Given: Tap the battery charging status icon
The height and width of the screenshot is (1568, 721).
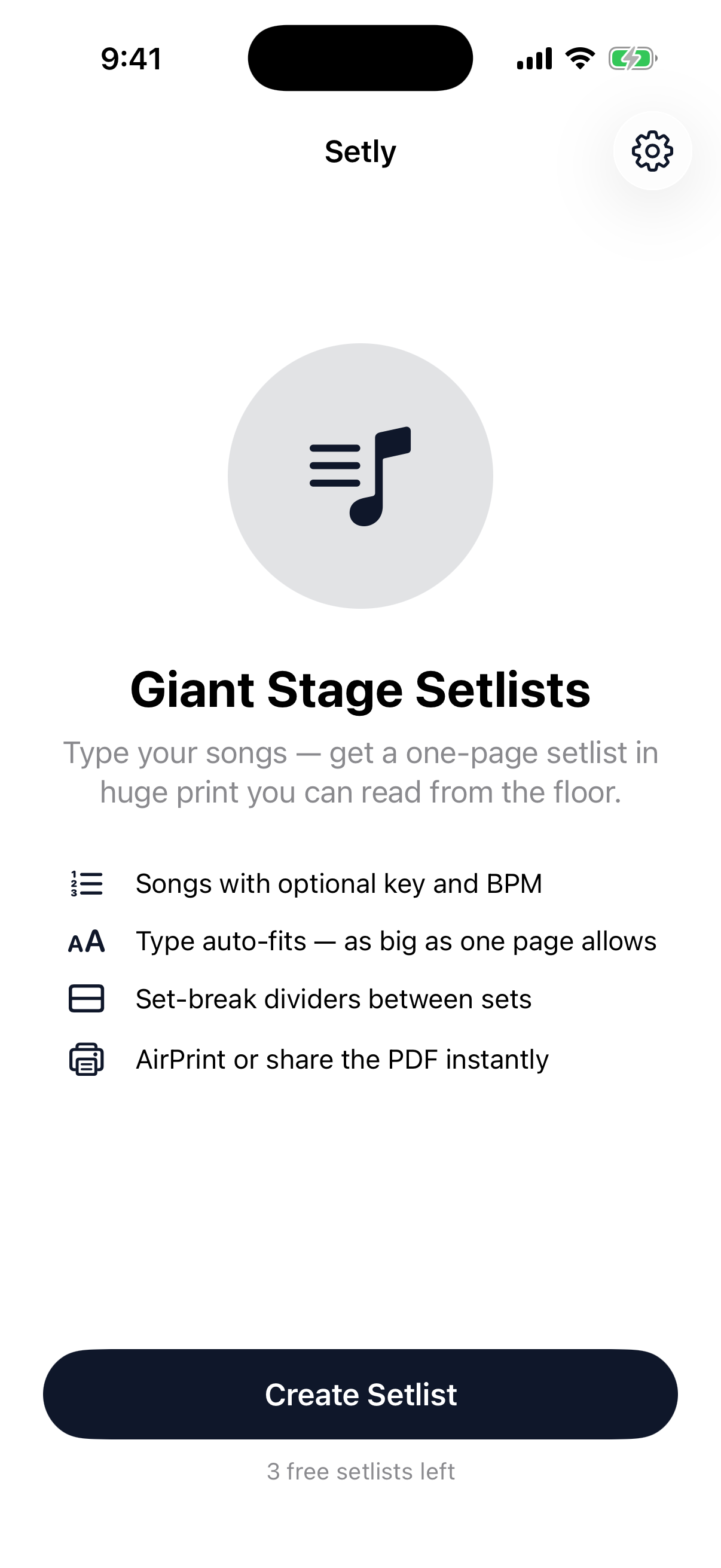Looking at the screenshot, I should pos(633,59).
